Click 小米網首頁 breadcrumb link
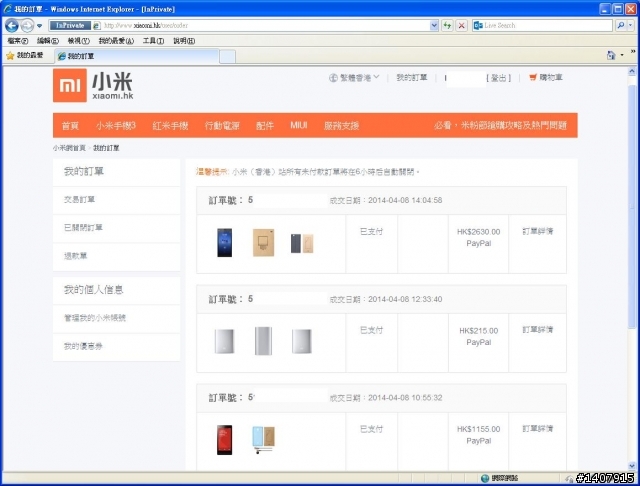The image size is (640, 486). click(69, 148)
